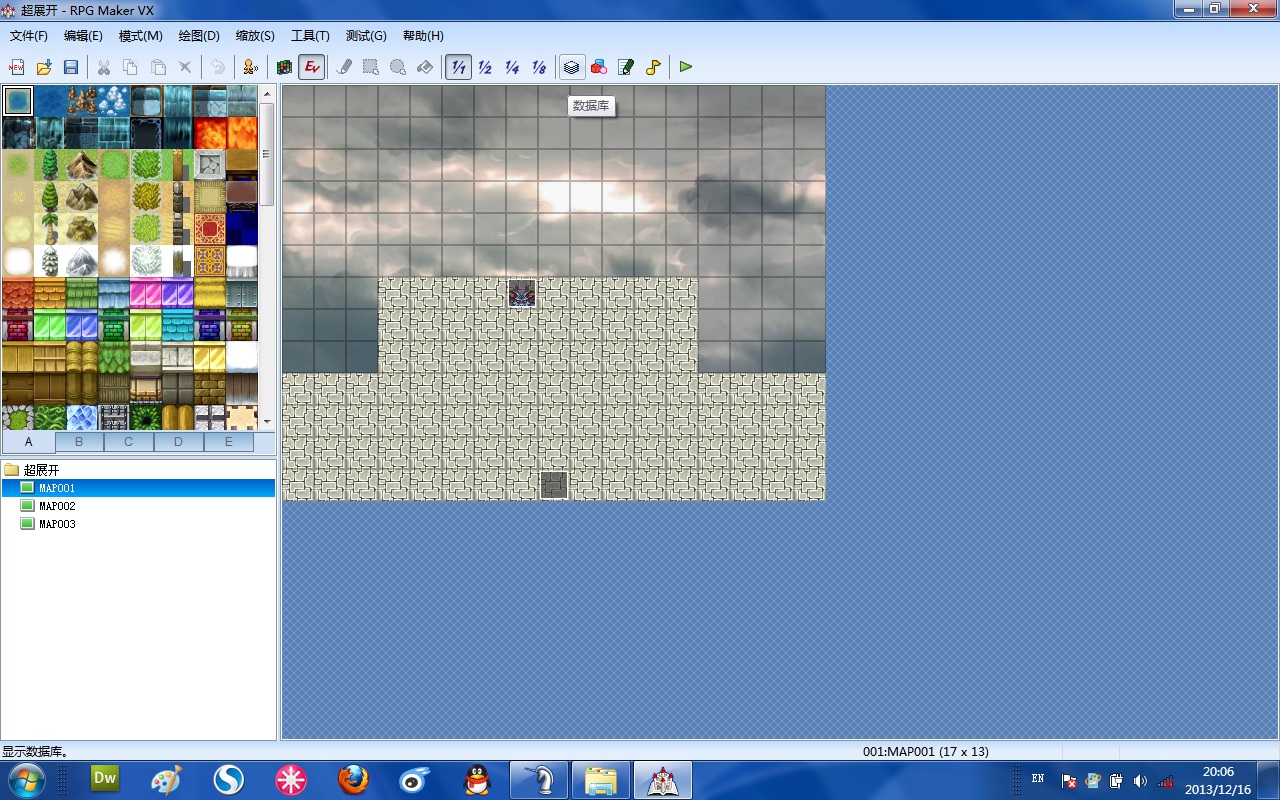Viewport: 1280px width, 800px height.
Task: Open the 文件(F) menu
Action: pos(29,36)
